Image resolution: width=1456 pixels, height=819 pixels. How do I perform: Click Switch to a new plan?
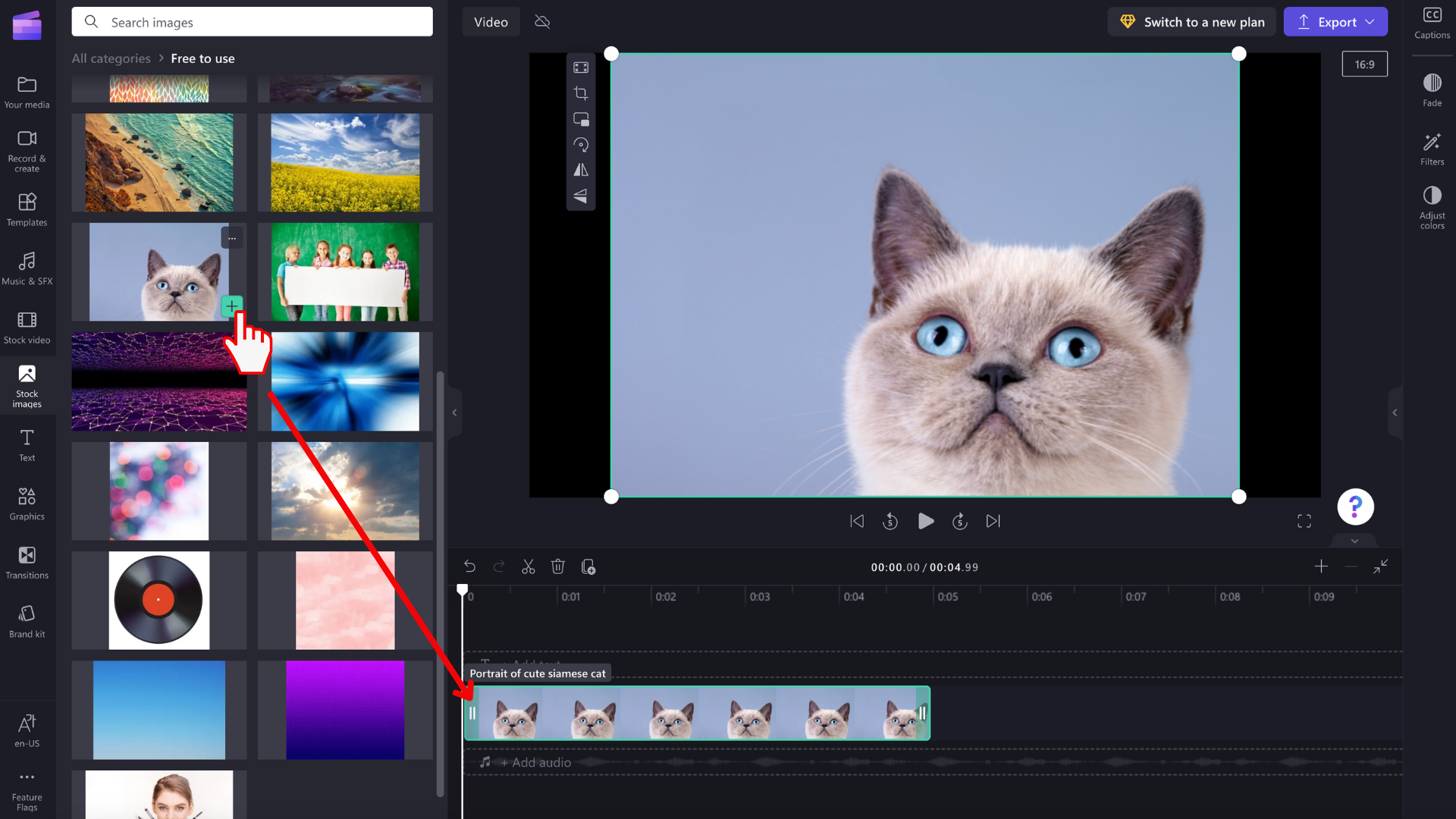pyautogui.click(x=1191, y=22)
